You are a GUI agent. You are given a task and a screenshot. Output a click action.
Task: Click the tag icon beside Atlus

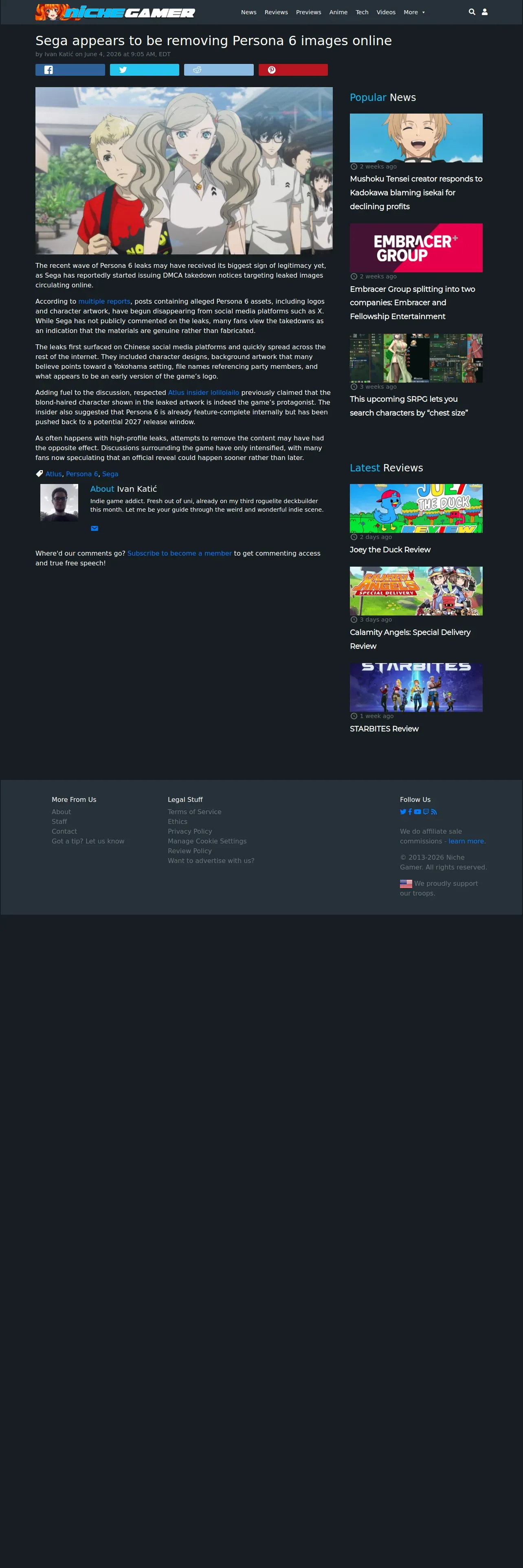pos(40,473)
